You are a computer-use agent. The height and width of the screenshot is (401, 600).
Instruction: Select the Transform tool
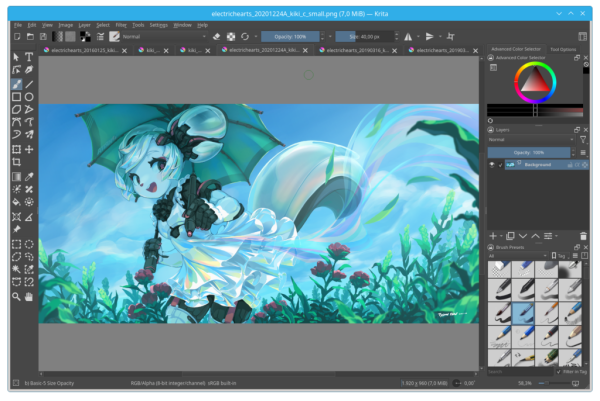pos(16,149)
